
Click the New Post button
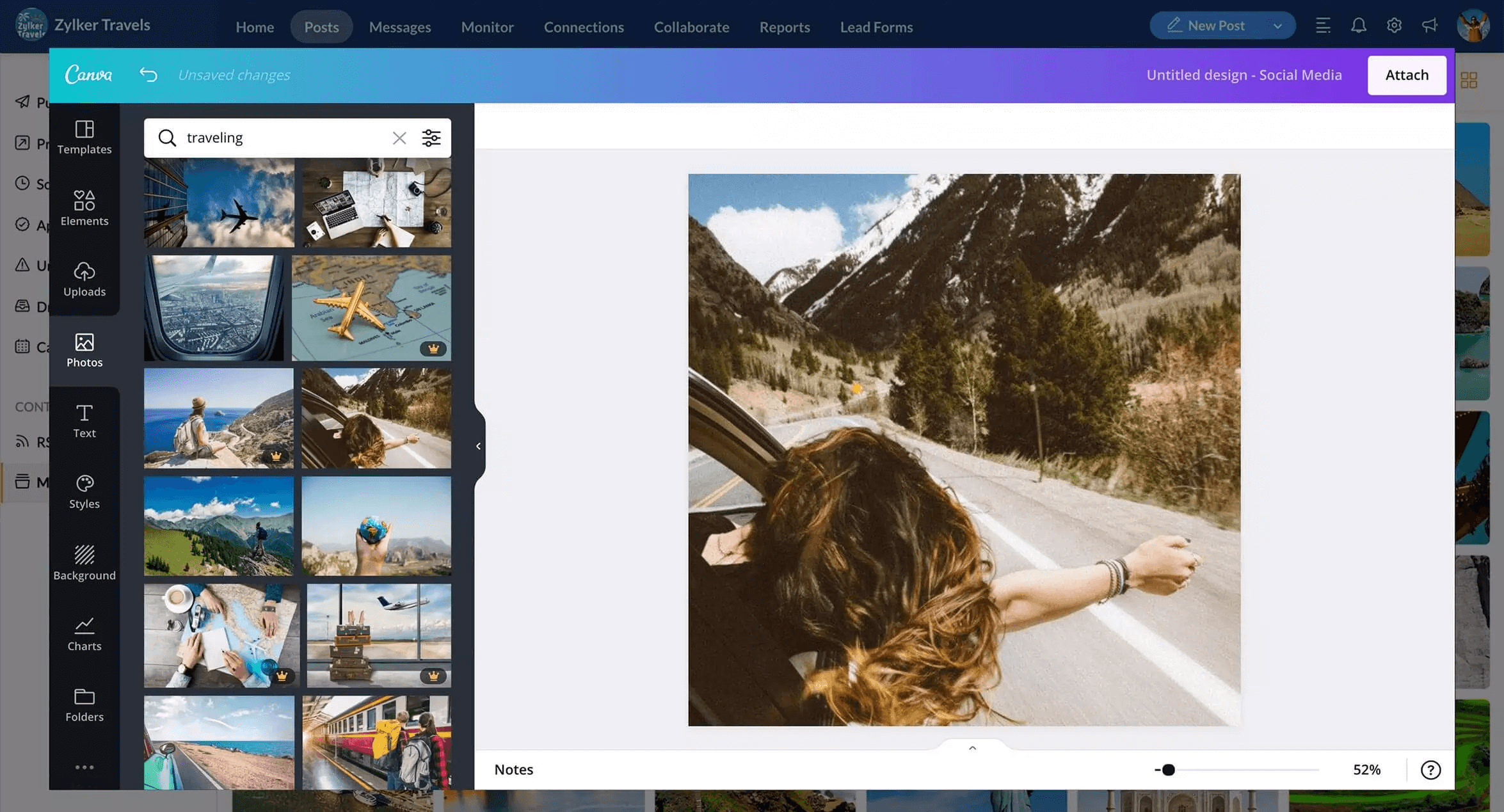click(1215, 25)
